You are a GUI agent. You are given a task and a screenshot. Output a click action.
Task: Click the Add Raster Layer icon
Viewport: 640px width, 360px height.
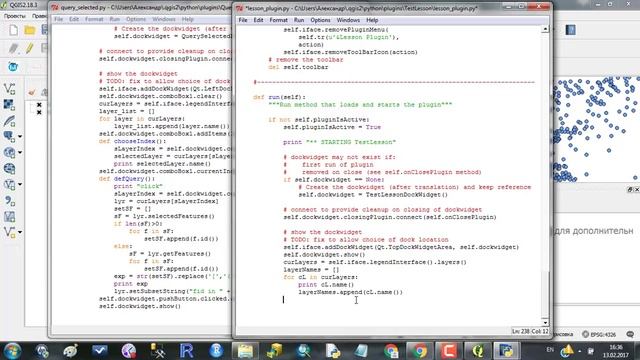click(9, 104)
